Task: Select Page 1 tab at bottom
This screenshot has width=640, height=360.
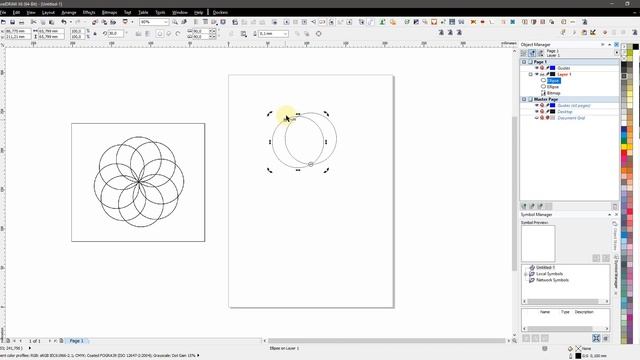Action: [76, 340]
